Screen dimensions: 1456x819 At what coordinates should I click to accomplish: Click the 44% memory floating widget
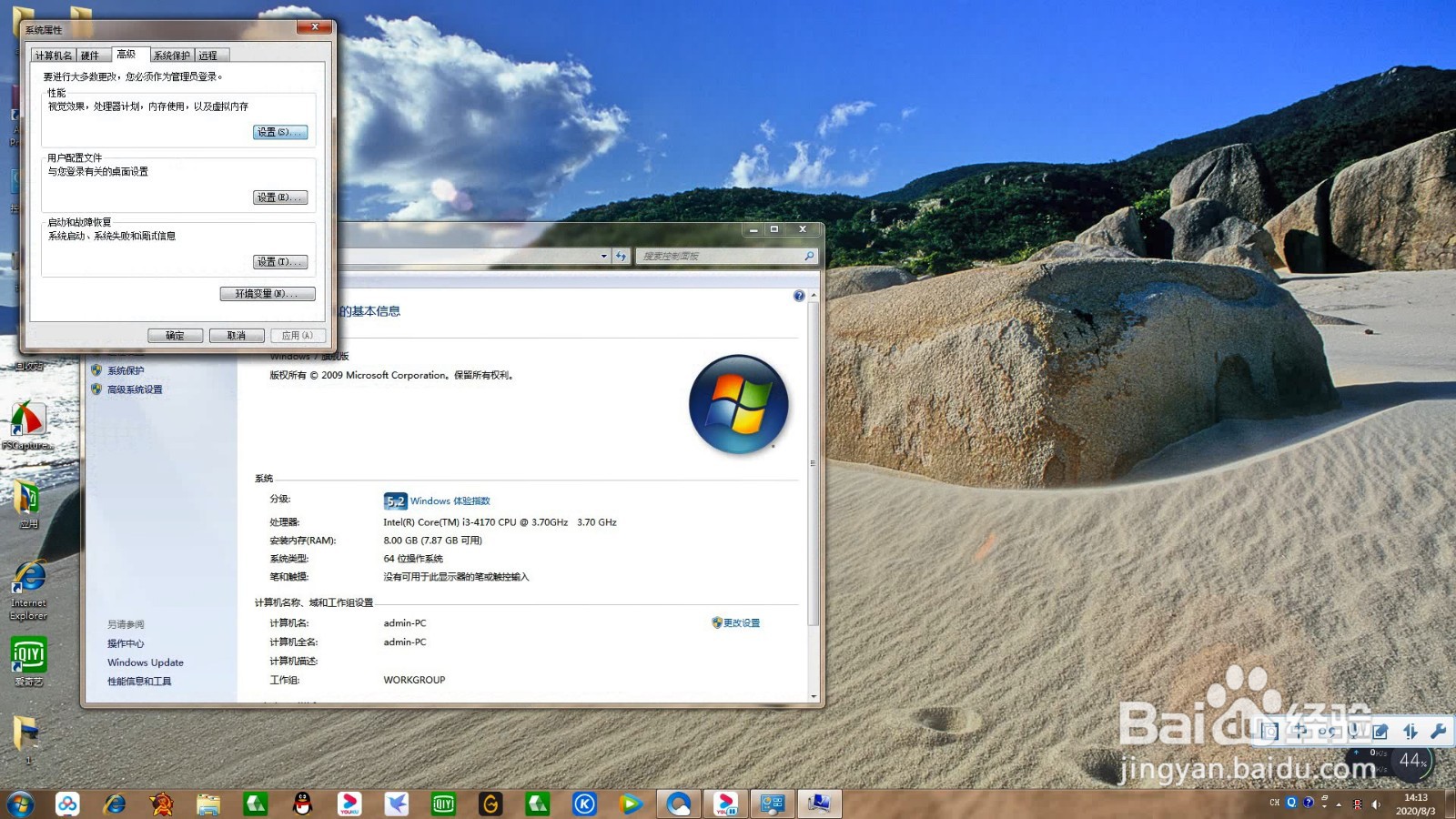coord(1411,762)
